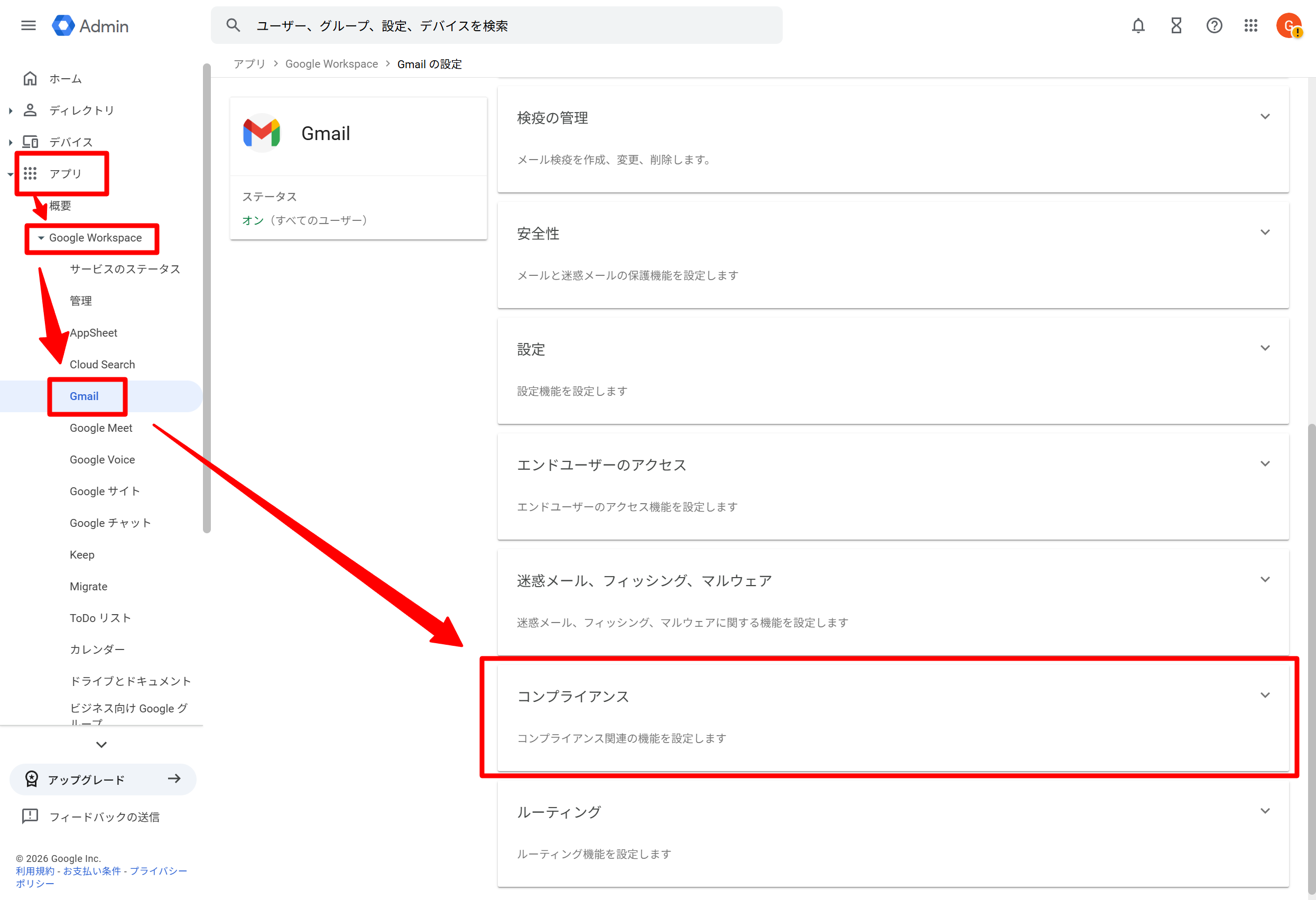
Task: Click the notifications bell icon
Action: click(x=1138, y=25)
